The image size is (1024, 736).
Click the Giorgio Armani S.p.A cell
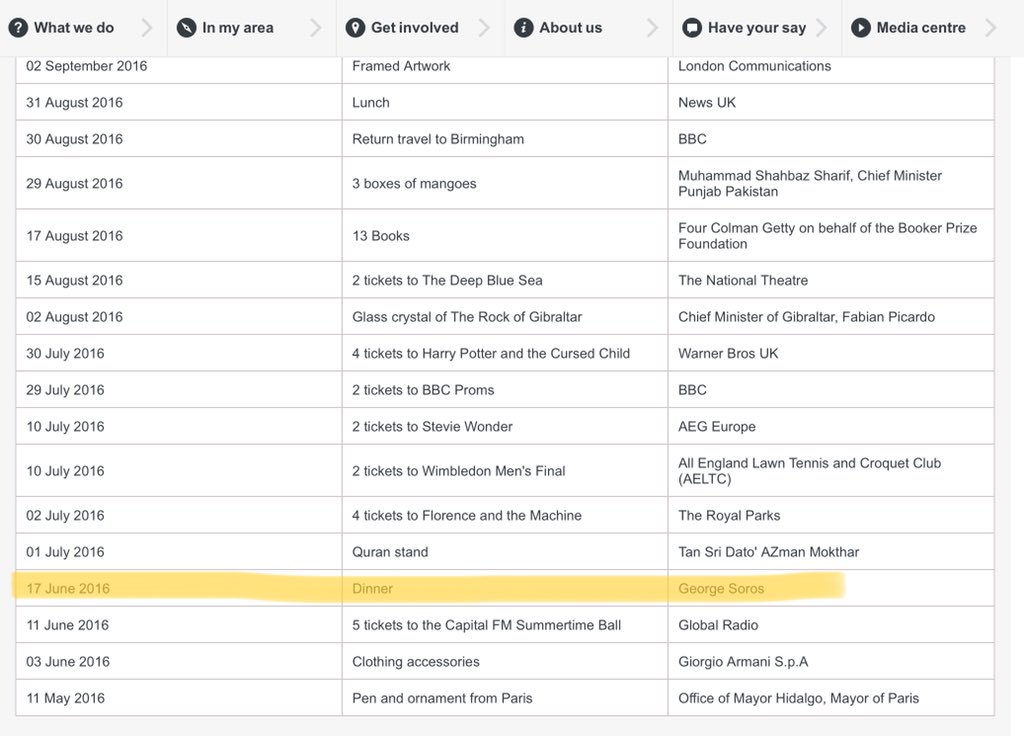click(831, 661)
